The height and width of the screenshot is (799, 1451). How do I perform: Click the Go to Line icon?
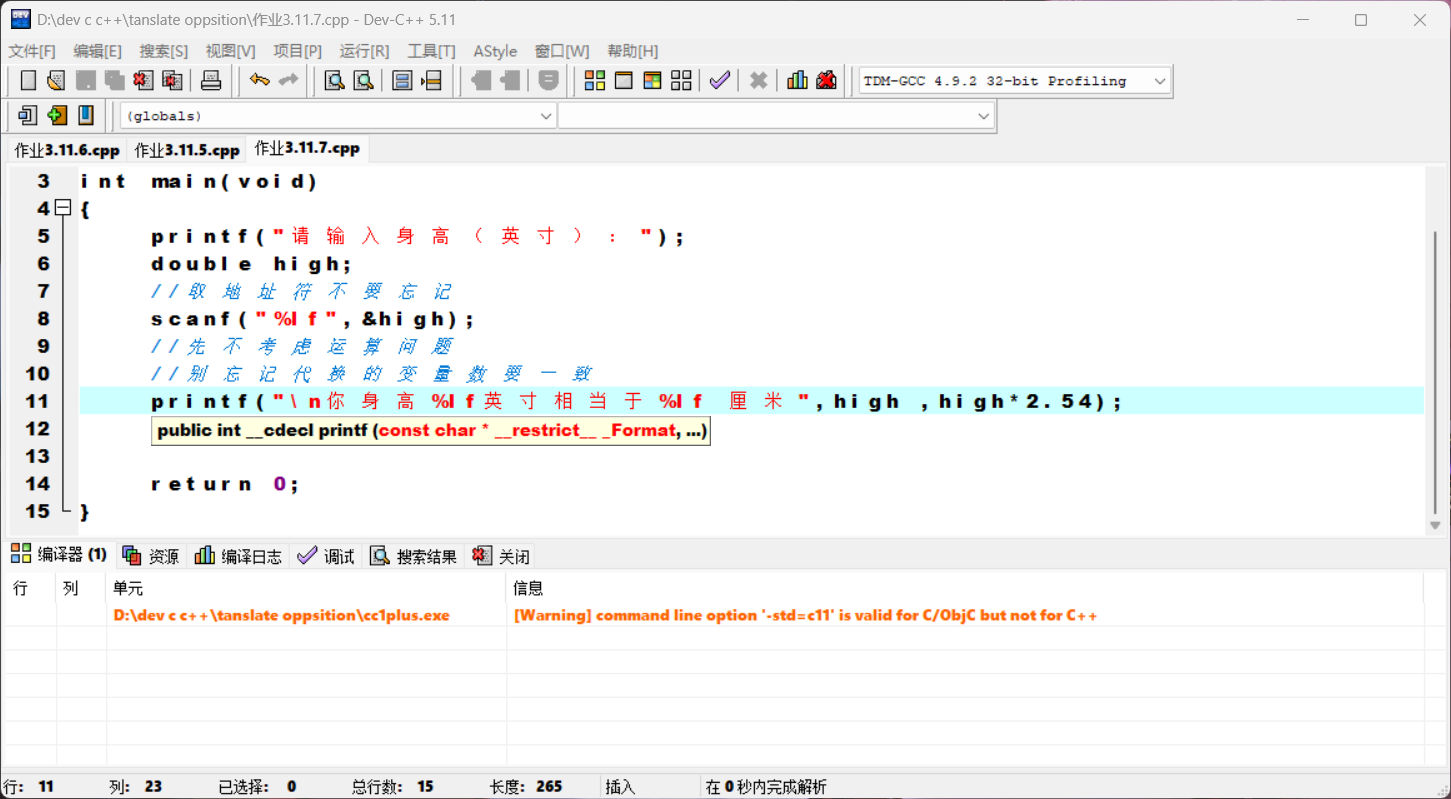coord(431,81)
